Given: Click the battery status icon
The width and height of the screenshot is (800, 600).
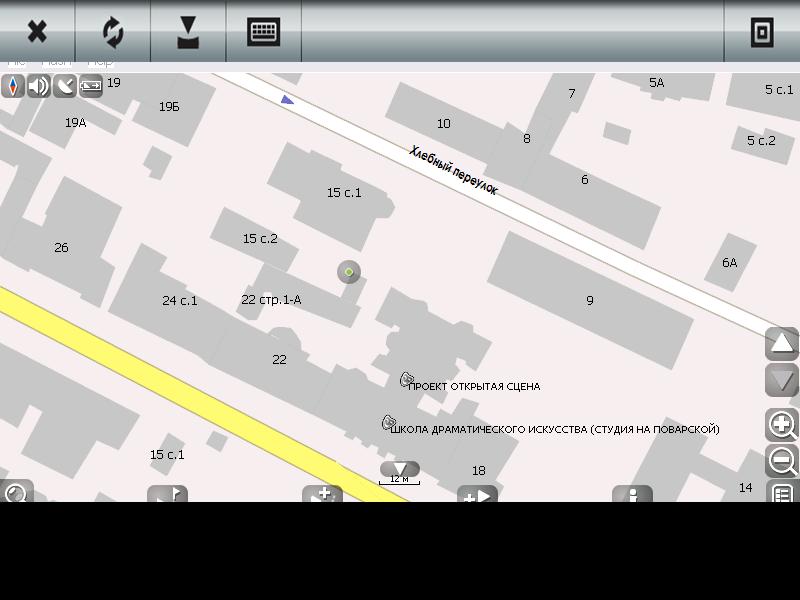Looking at the screenshot, I should pyautogui.click(x=91, y=86).
